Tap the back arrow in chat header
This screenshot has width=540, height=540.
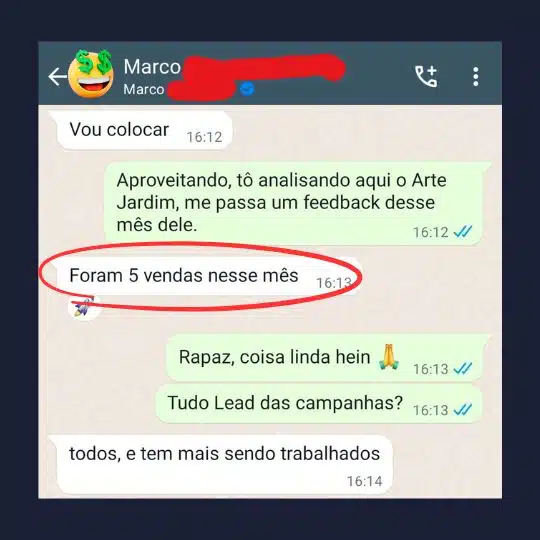[x=57, y=76]
